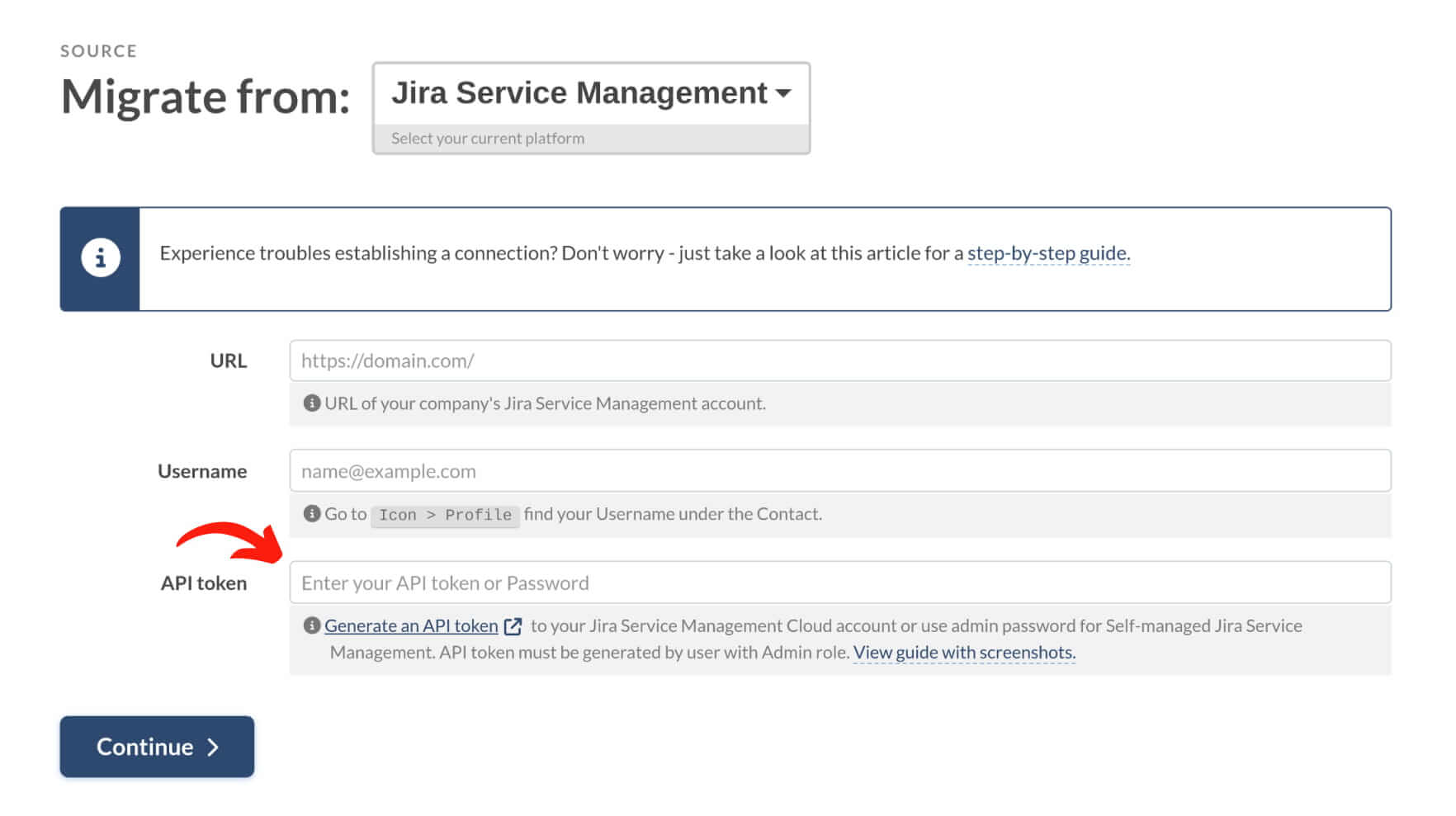Screen dimensions: 1456x816
Task: Click the info icon beside Username hint
Action: coord(312,514)
